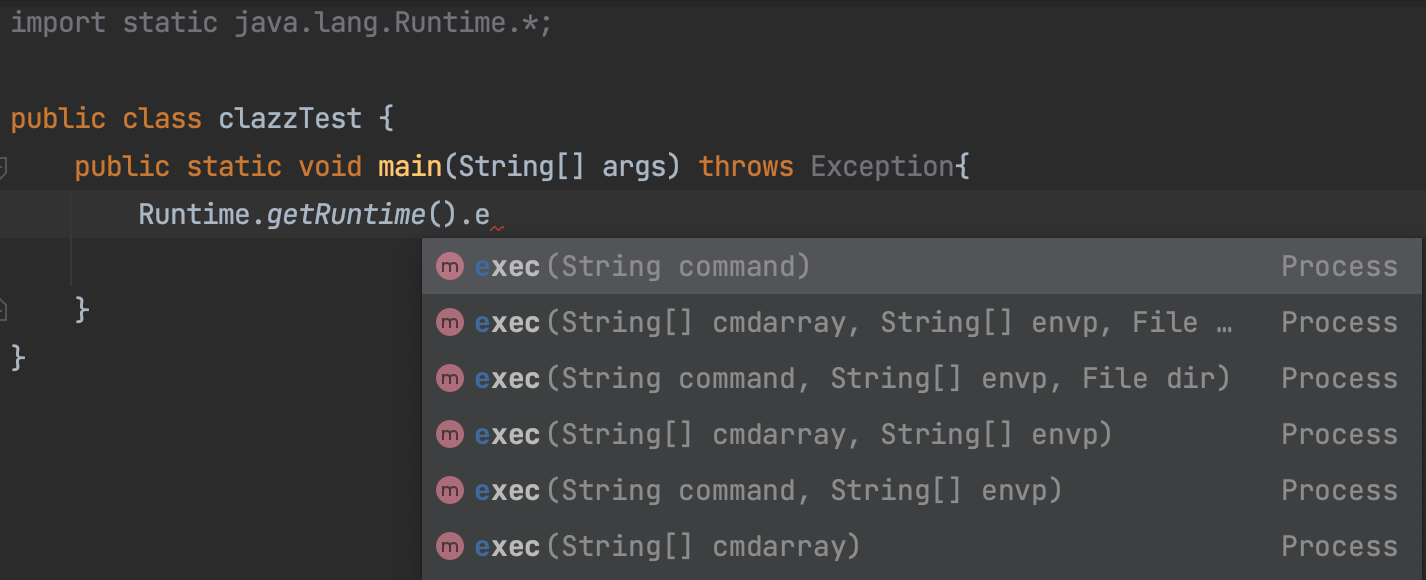Click the Process return type of first suggestion
The image size is (1426, 580).
coord(1339,267)
